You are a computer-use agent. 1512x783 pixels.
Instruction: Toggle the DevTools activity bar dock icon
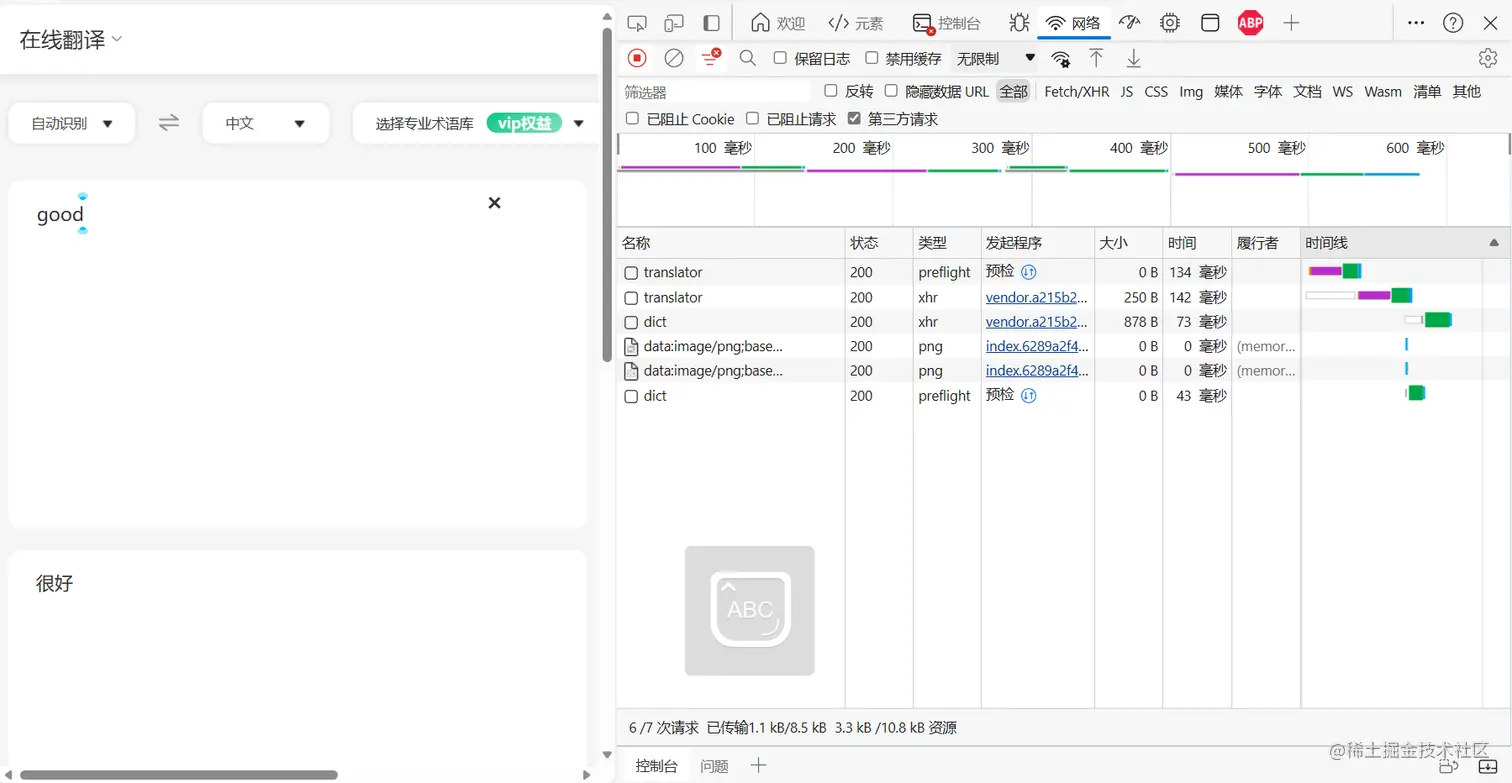(711, 23)
